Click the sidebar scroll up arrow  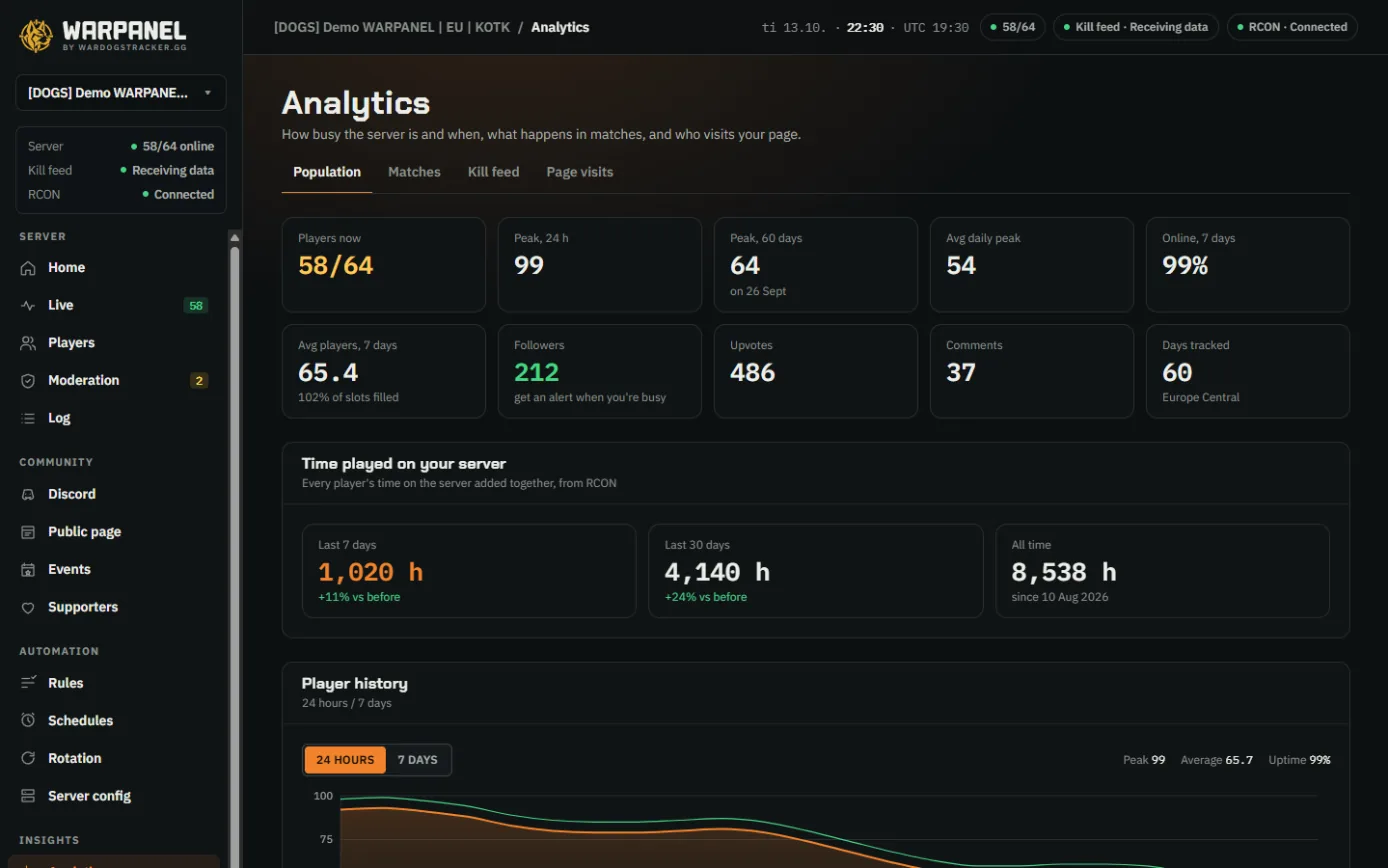coord(235,238)
